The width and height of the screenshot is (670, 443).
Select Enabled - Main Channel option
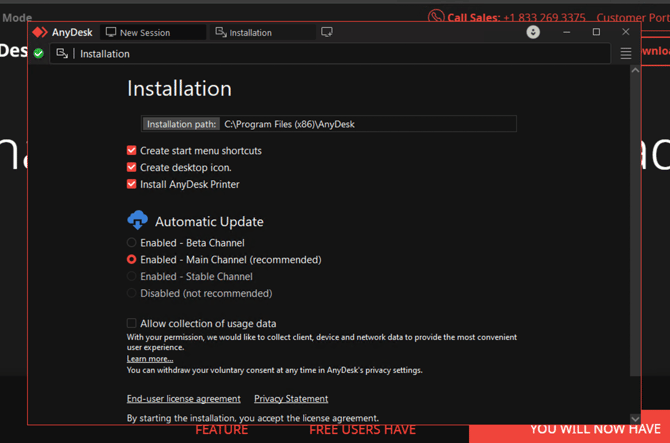coord(132,259)
